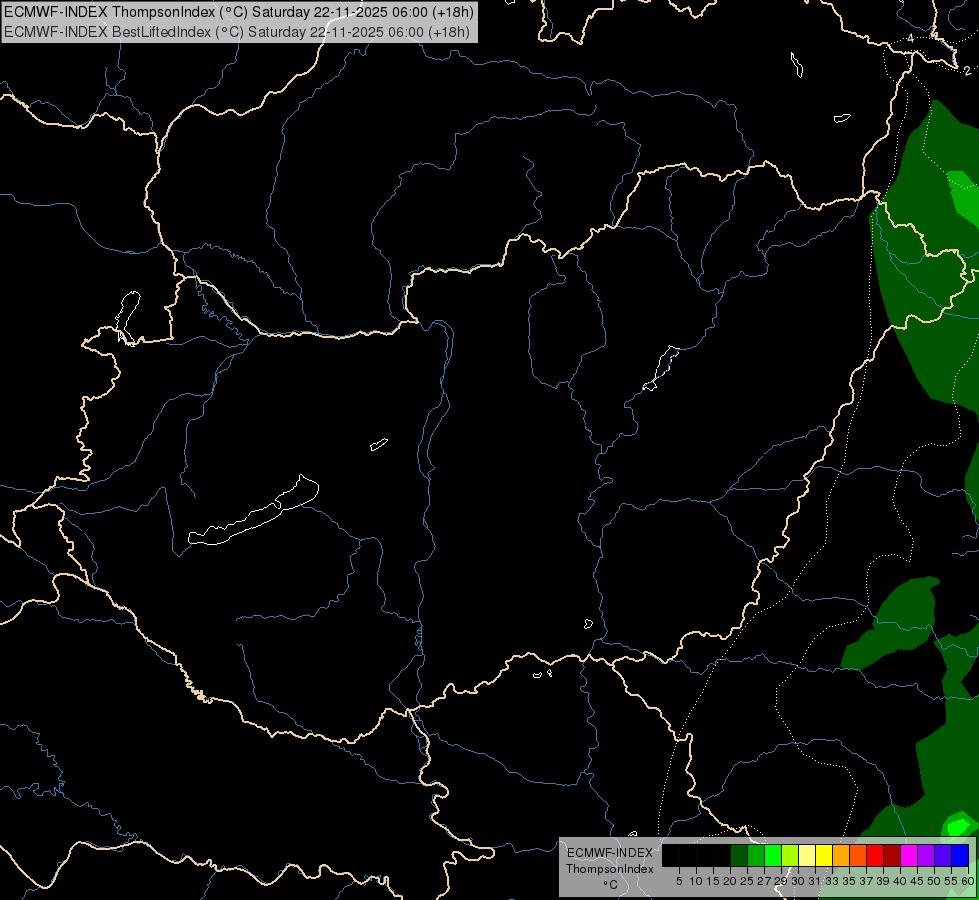The height and width of the screenshot is (900, 979).
Task: Click the legend scale value '40'
Action: (x=900, y=881)
